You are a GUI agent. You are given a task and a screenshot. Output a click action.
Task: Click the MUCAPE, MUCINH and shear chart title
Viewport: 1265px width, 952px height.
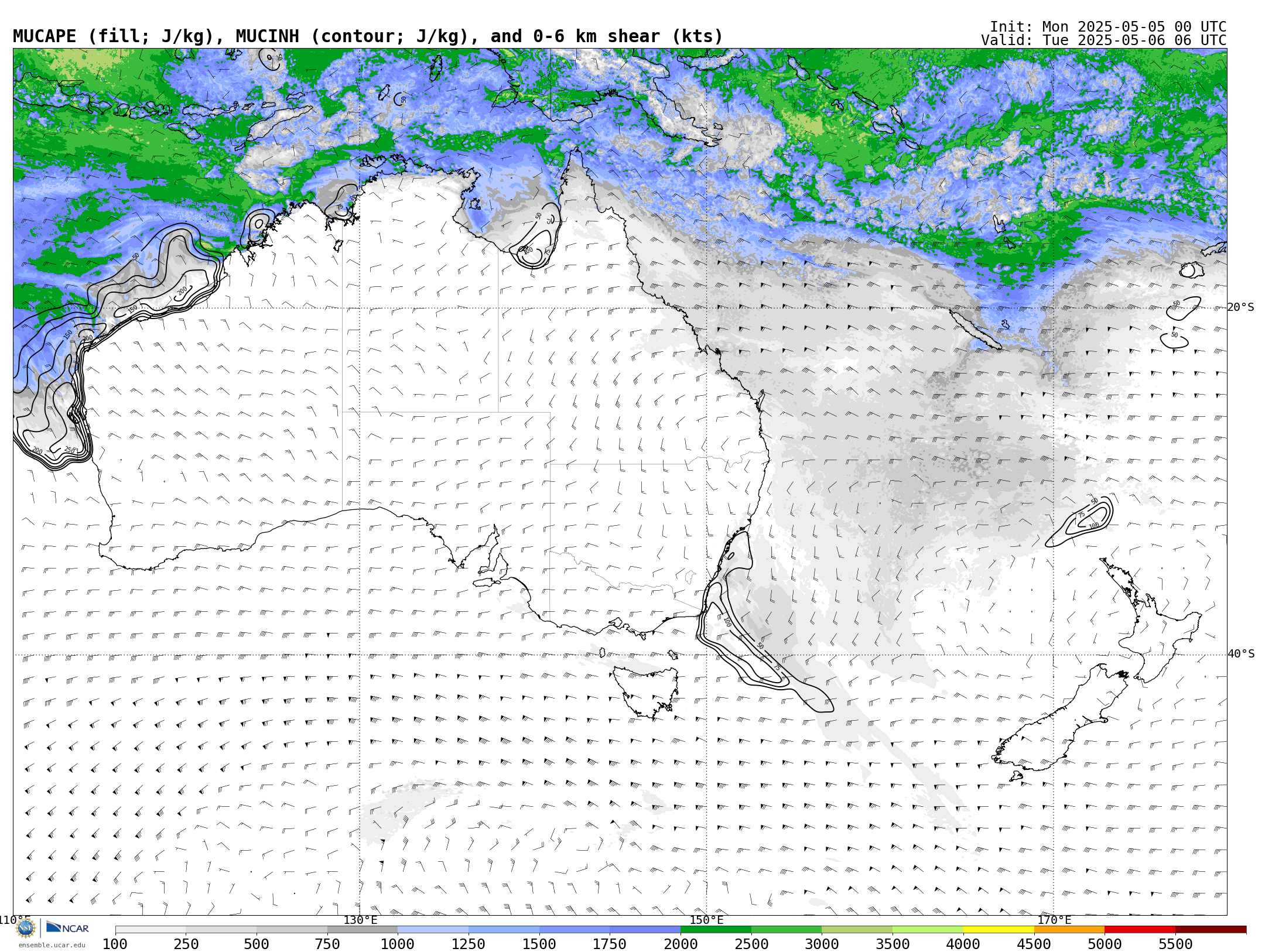click(368, 36)
